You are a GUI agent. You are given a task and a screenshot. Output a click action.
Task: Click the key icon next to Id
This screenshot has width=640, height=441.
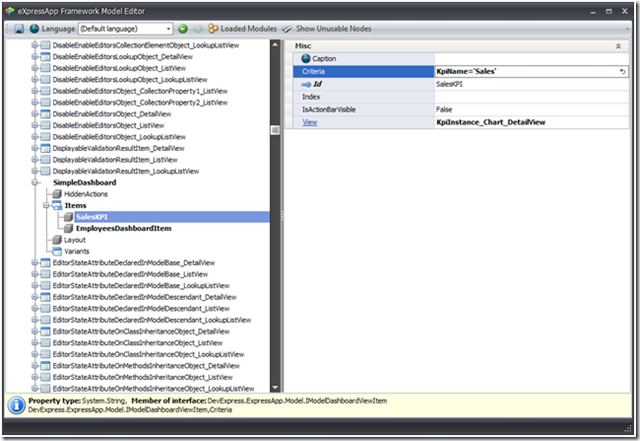point(306,85)
